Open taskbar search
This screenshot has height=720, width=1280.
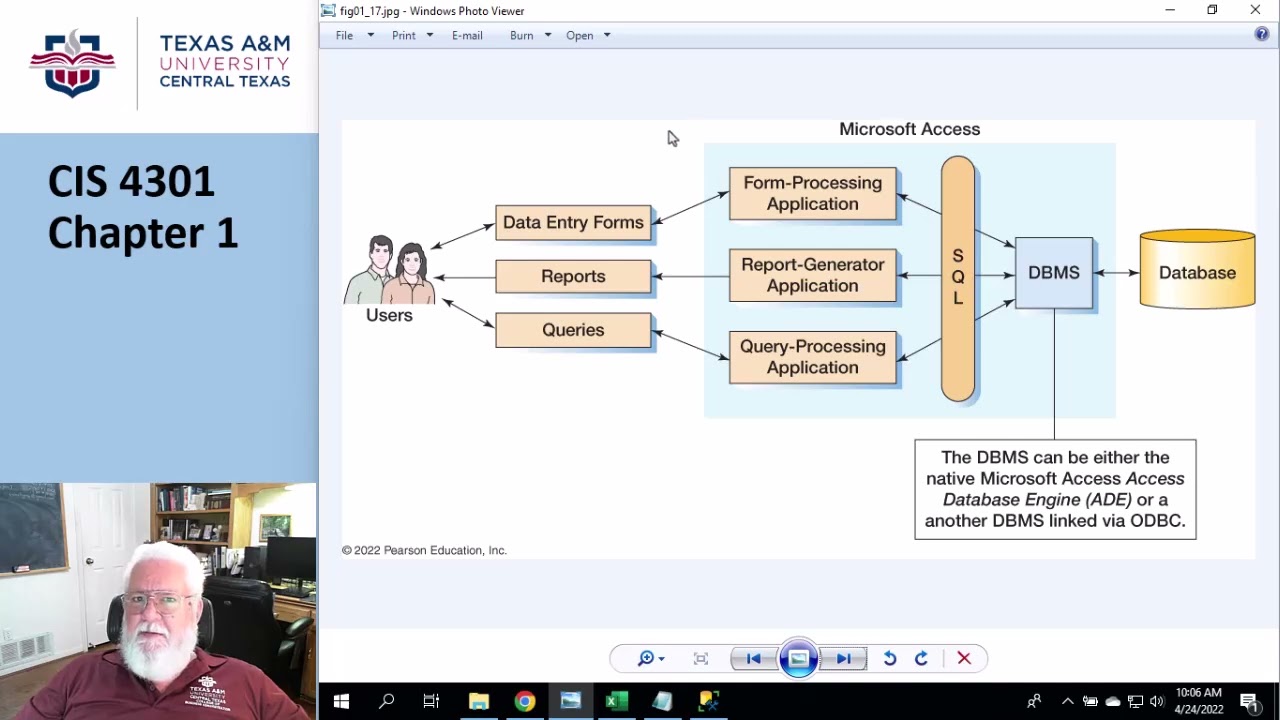387,701
